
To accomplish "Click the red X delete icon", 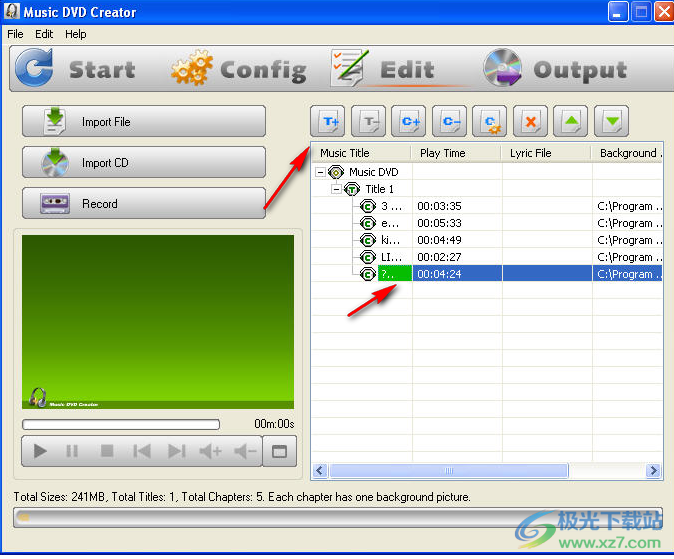I will 530,121.
